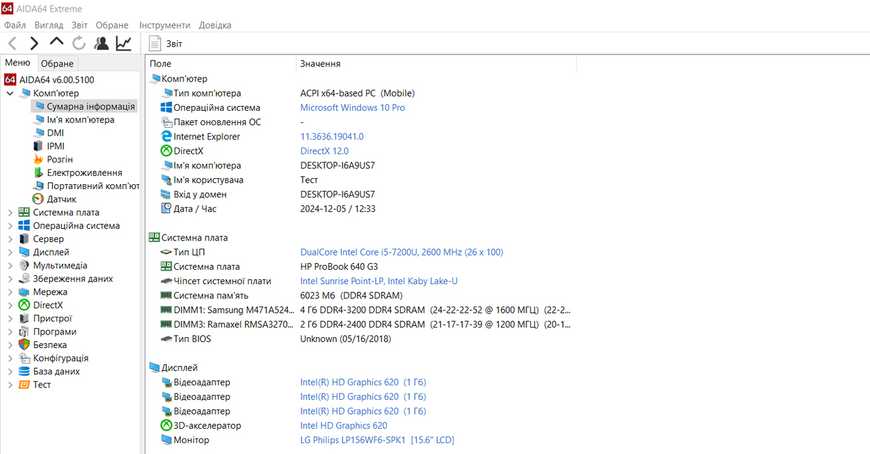Open the Обране menu in menu bar
The height and width of the screenshot is (454, 870).
pyautogui.click(x=112, y=25)
